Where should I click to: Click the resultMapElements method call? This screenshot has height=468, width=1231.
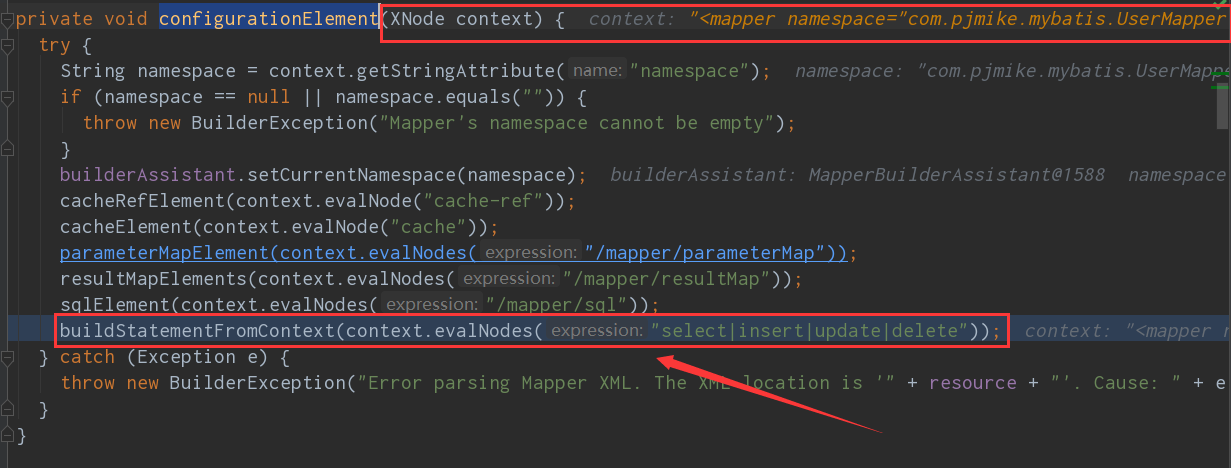pyautogui.click(x=153, y=279)
